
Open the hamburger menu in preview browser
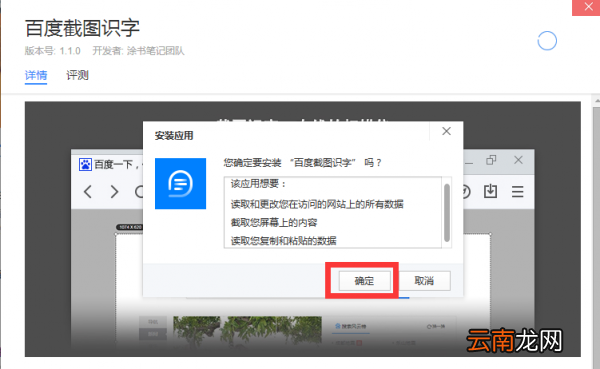(518, 191)
